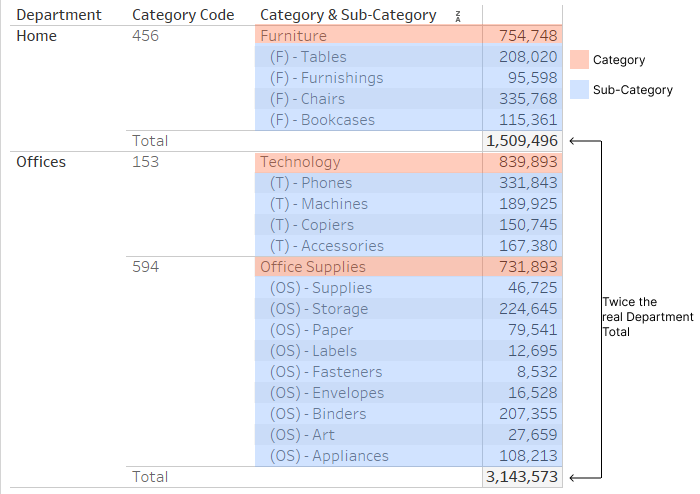700x494 pixels.
Task: Click the sort descending icon in header
Action: pos(458,17)
